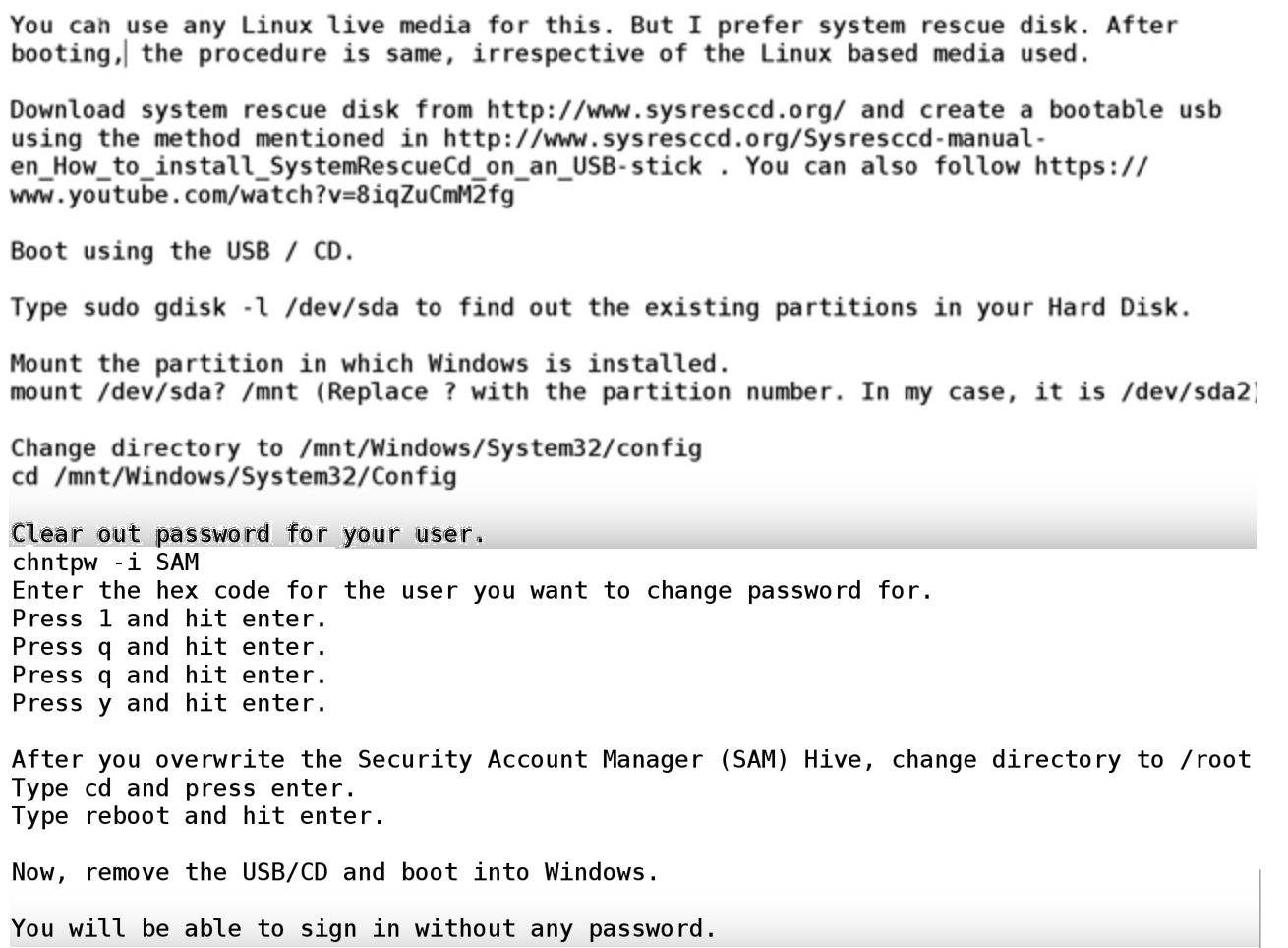The image size is (1288, 948).
Task: Click the "cd /mnt/Windows/System32/Config" command line
Action: tap(234, 477)
